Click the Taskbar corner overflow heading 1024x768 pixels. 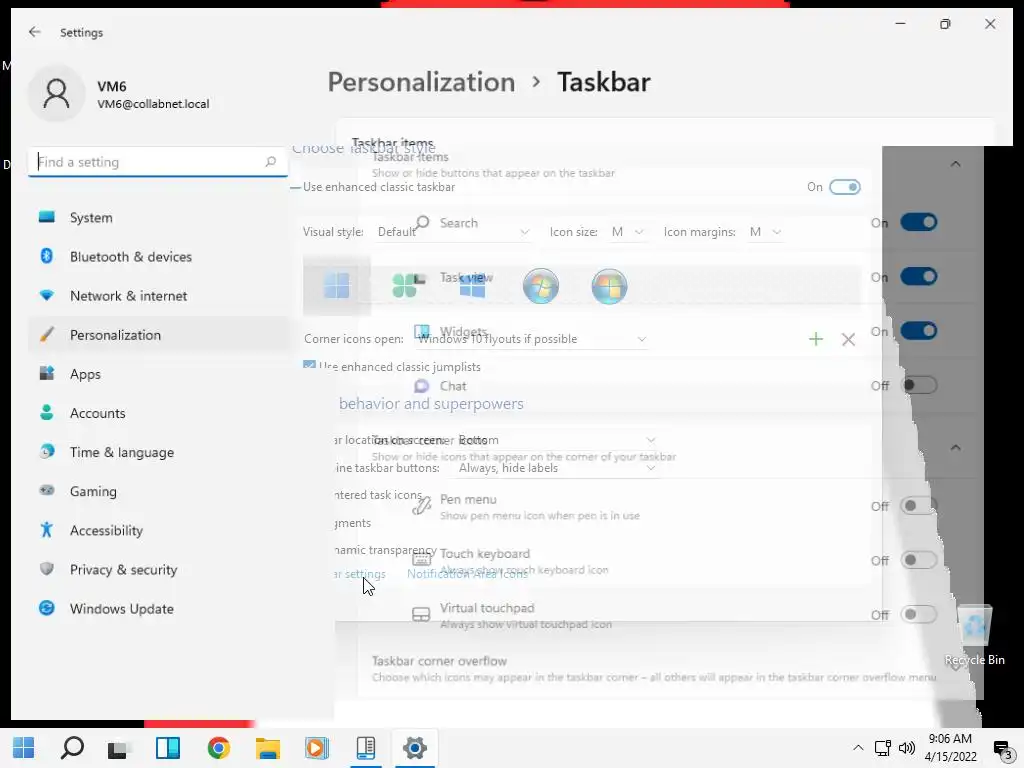tap(439, 661)
